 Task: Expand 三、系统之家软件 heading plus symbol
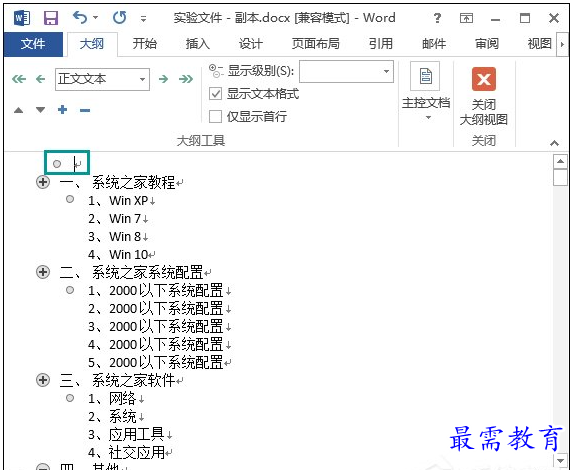(x=43, y=380)
